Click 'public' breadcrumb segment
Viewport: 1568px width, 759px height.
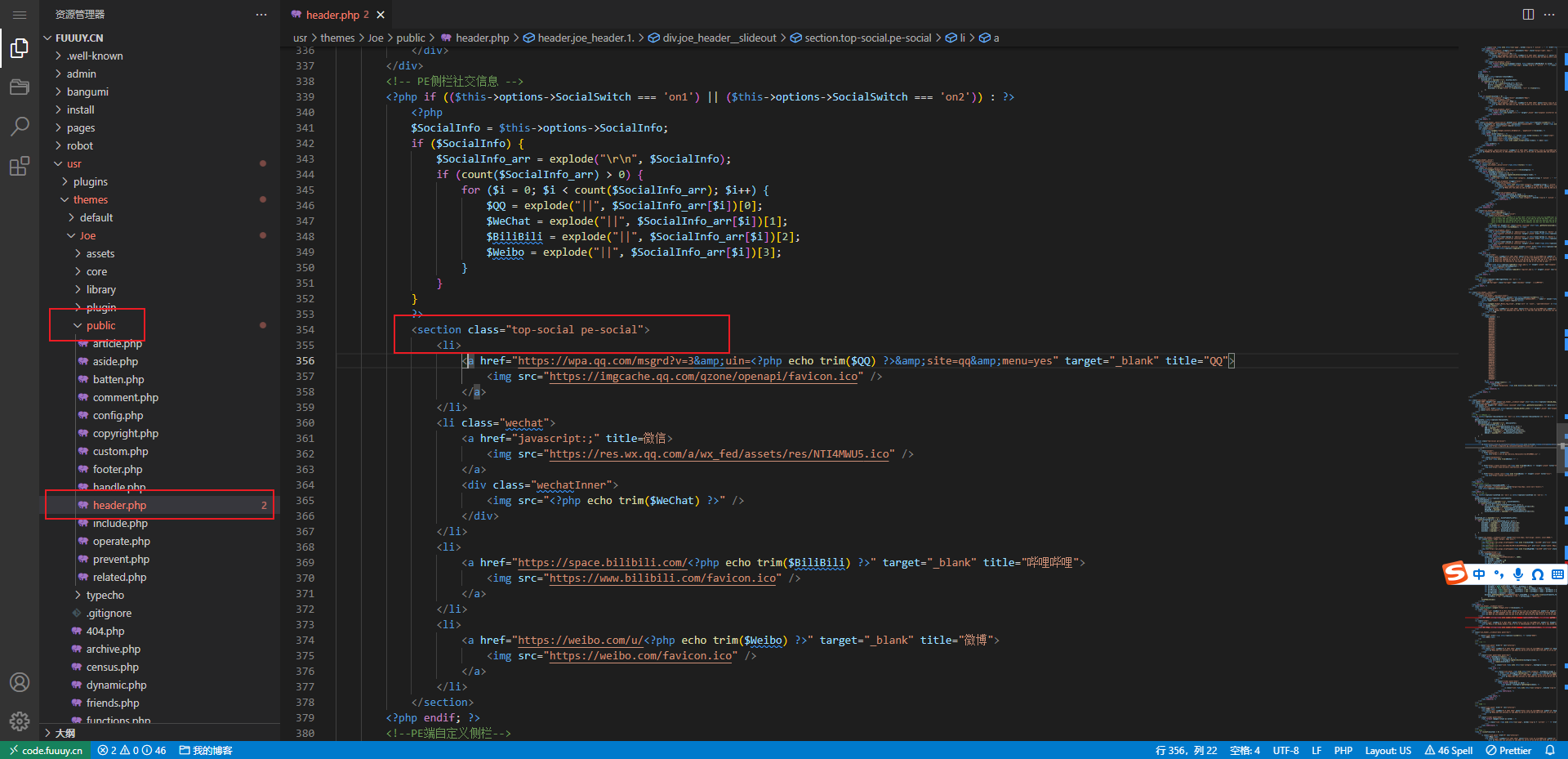click(x=411, y=38)
